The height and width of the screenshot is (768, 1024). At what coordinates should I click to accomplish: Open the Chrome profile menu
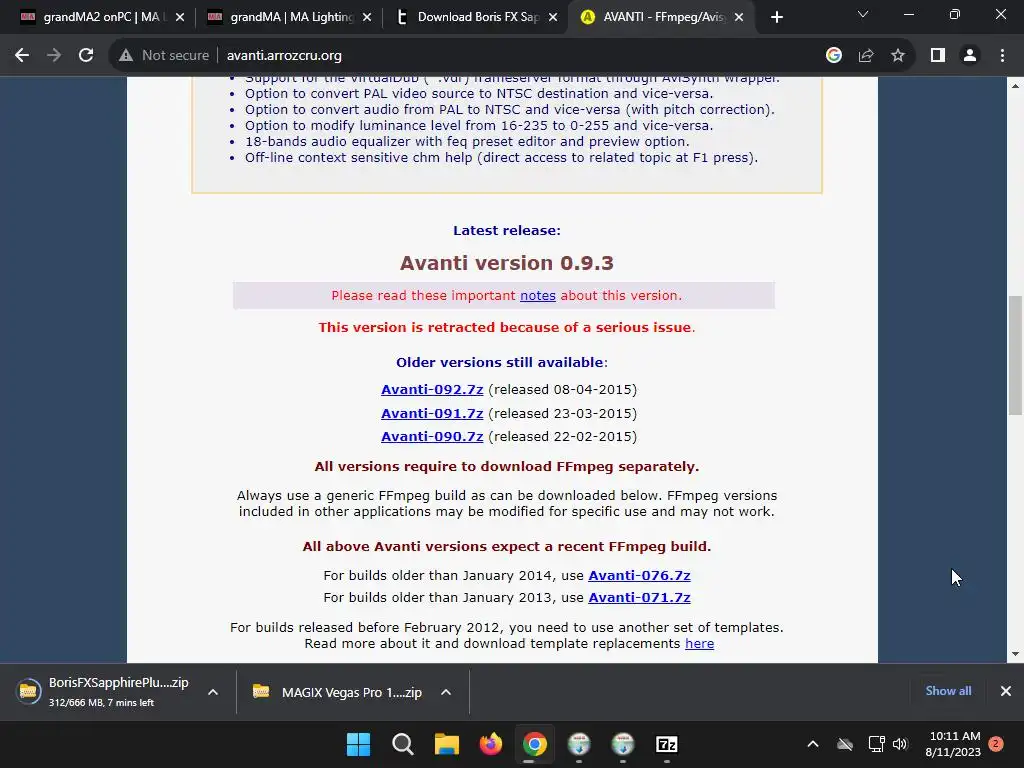[970, 56]
